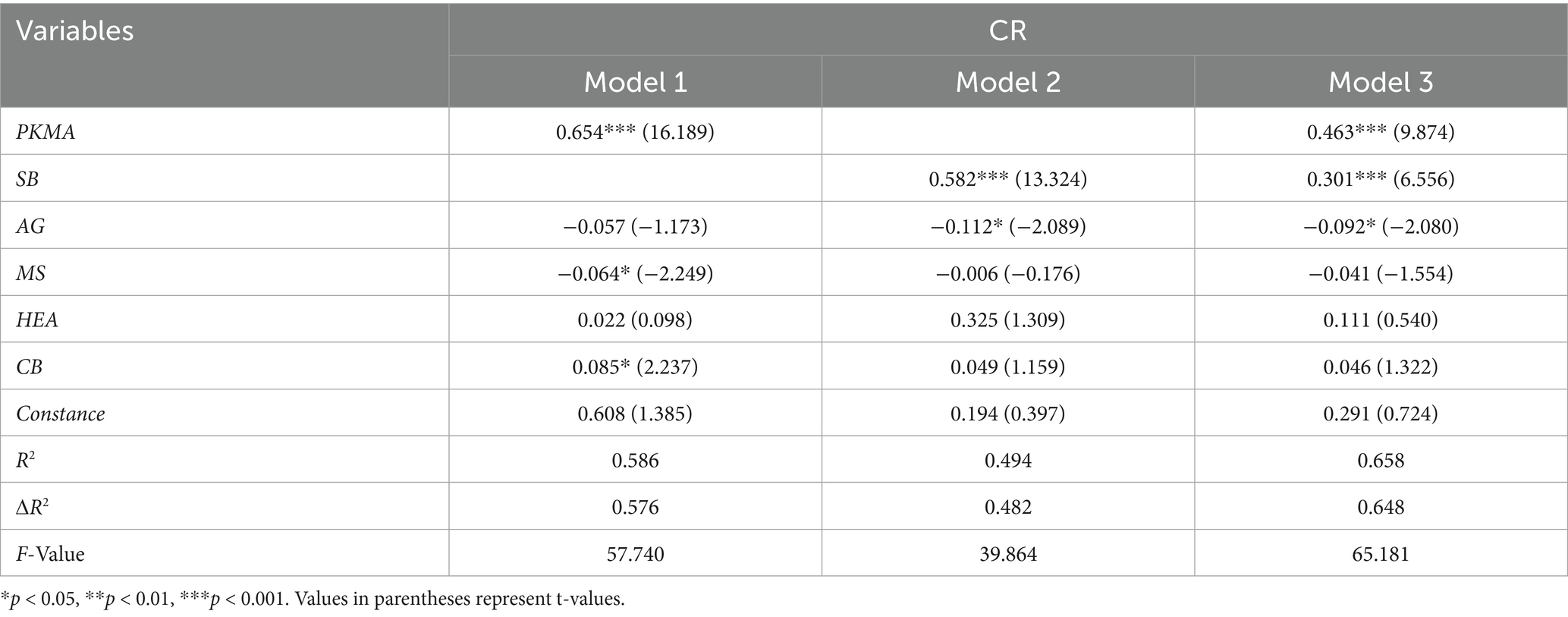
Task: Select the AG variable row label
Action: pyautogui.click(x=30, y=226)
